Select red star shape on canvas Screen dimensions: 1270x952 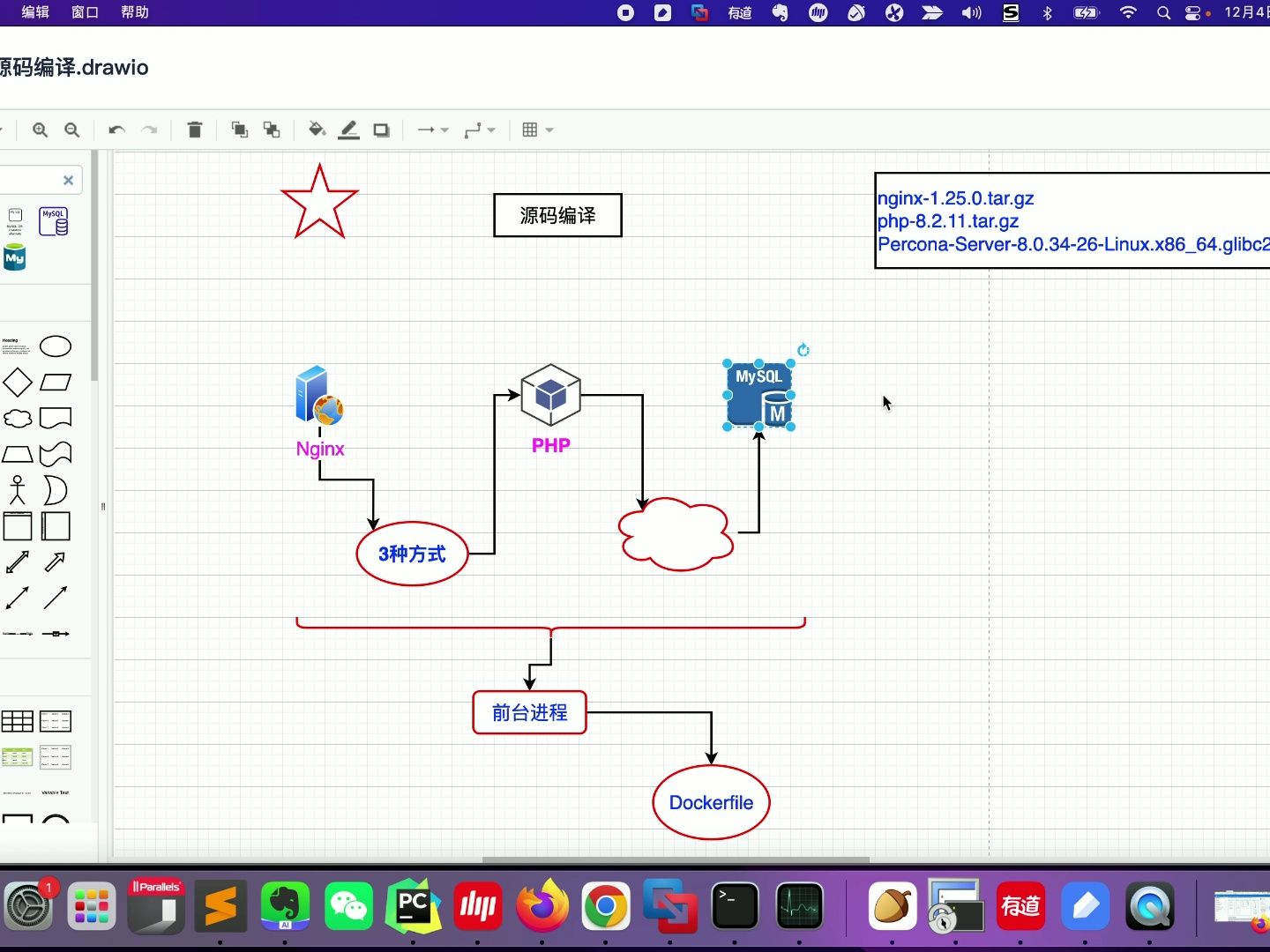319,205
